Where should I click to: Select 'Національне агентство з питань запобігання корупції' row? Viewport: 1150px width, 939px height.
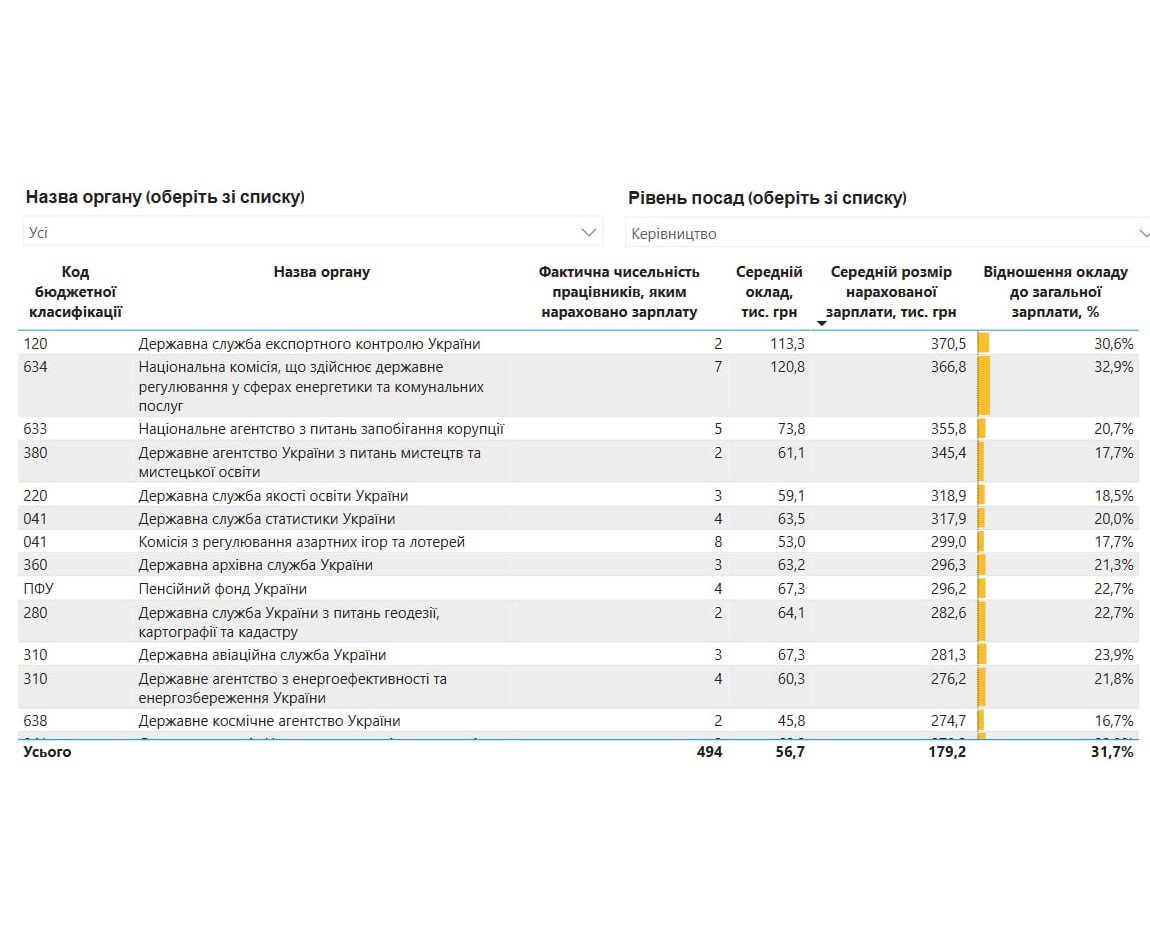coord(321,429)
